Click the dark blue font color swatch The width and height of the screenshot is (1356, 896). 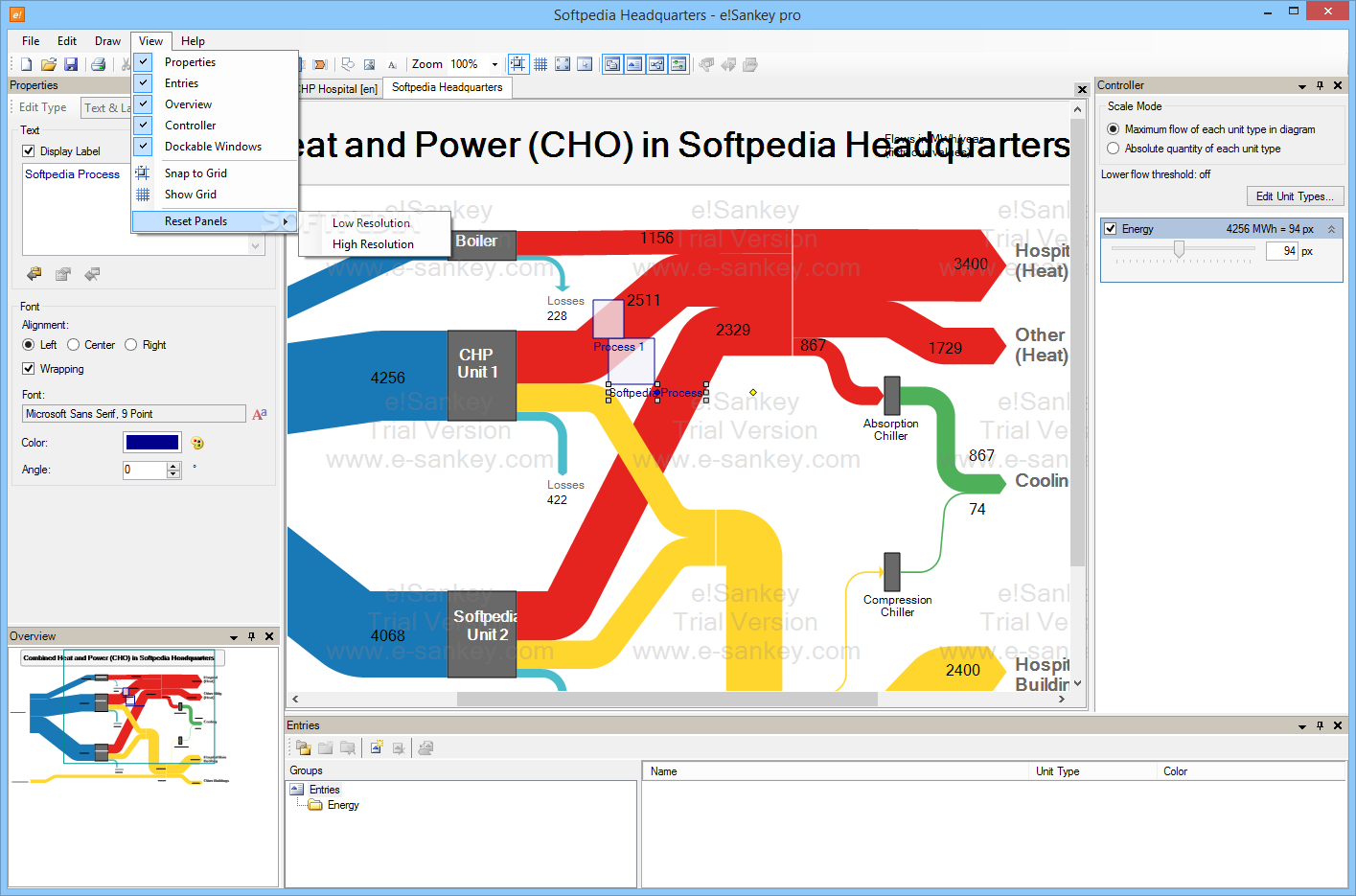151,442
